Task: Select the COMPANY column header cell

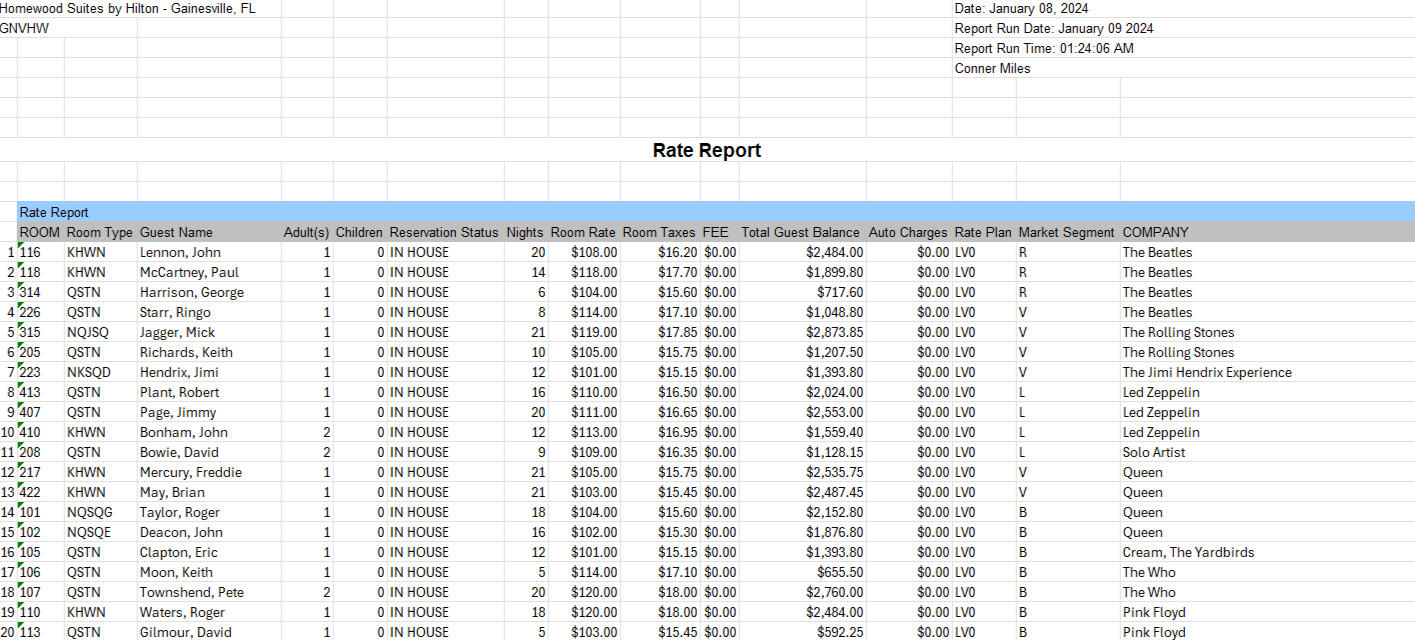Action: point(1155,232)
